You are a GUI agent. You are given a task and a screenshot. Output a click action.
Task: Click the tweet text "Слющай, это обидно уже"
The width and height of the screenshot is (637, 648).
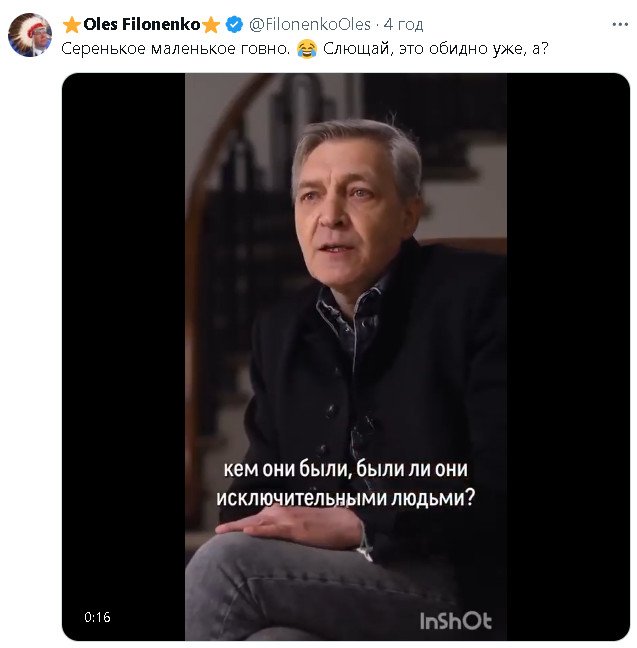point(427,49)
